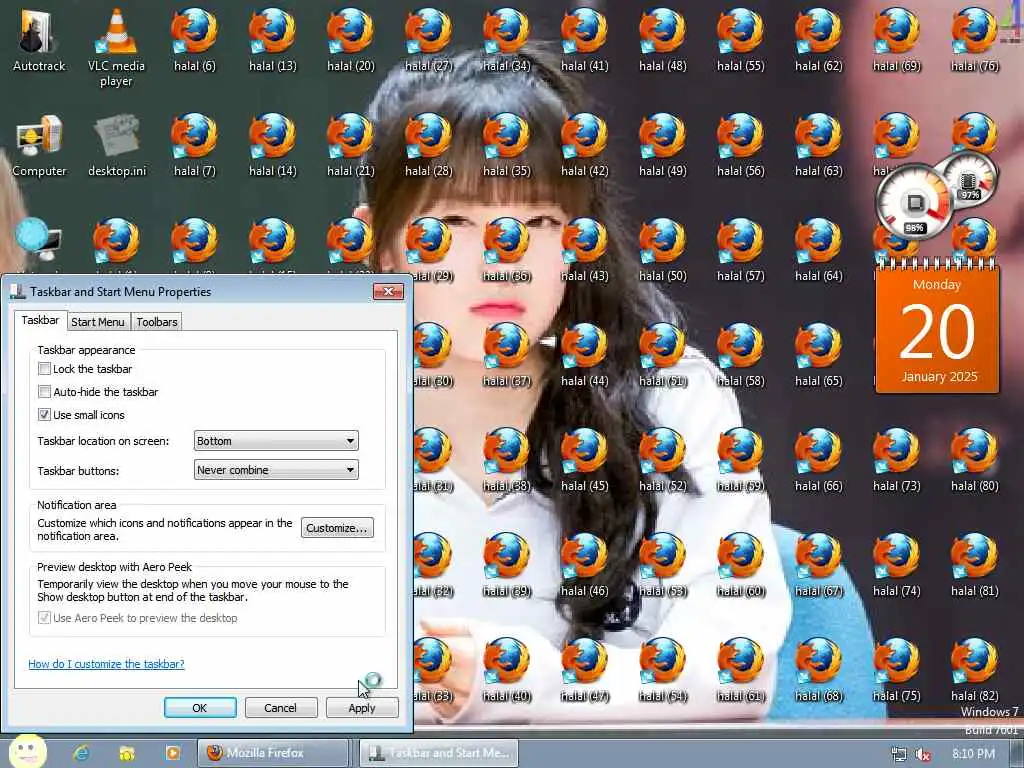Select the halal (50) Firefox shortcut
The height and width of the screenshot is (768, 1024).
click(x=662, y=250)
